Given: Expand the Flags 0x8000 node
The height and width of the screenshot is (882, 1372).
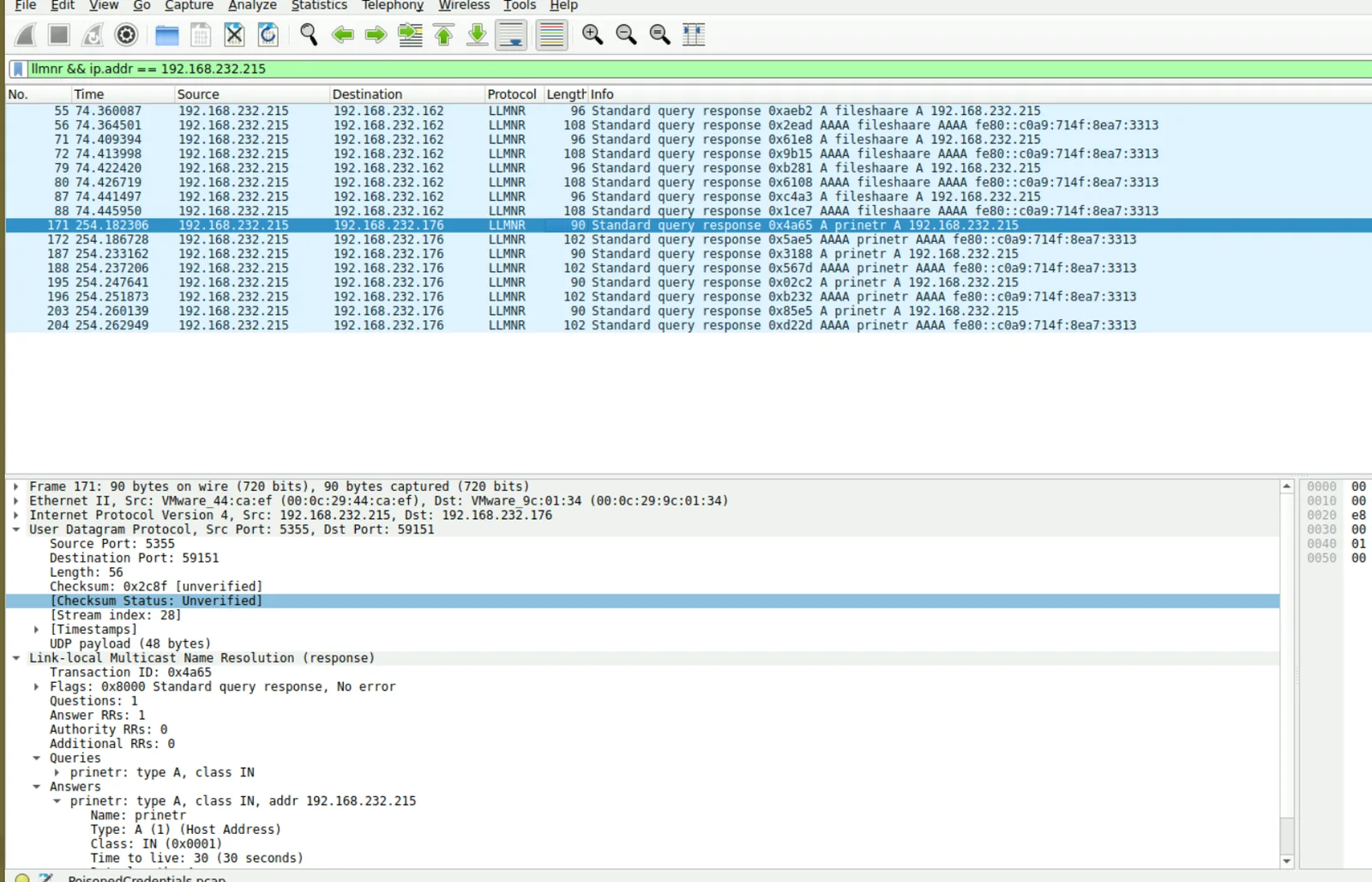Looking at the screenshot, I should coord(37,687).
